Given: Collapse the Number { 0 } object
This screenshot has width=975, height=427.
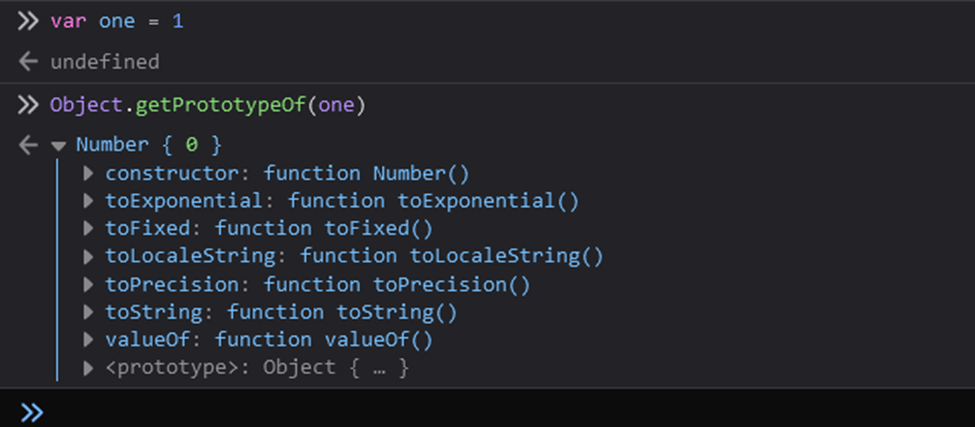Looking at the screenshot, I should 59,146.
